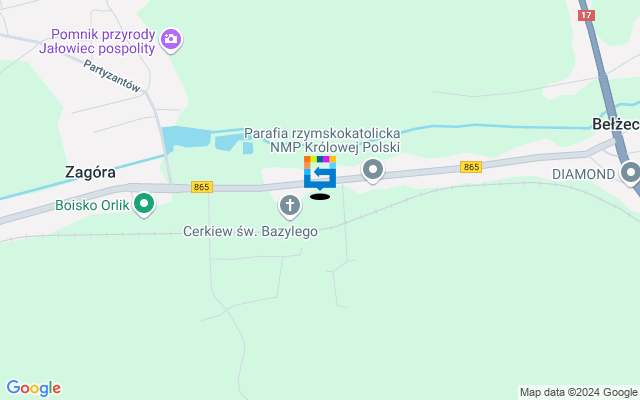Select the green Boisko Orlik pin
Image resolution: width=640 pixels, height=400 pixels.
pos(144,204)
